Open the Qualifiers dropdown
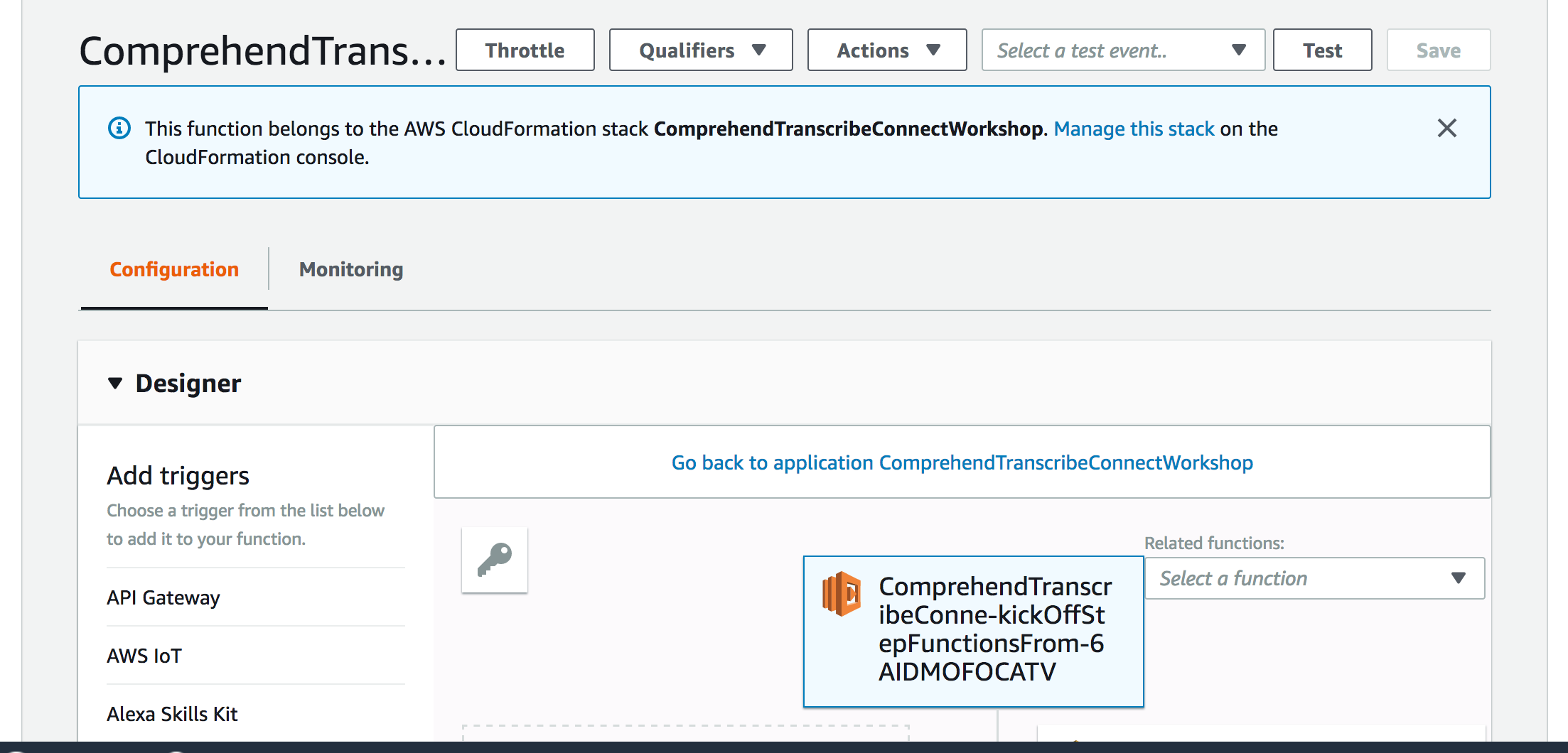The height and width of the screenshot is (753, 1568). [701, 50]
